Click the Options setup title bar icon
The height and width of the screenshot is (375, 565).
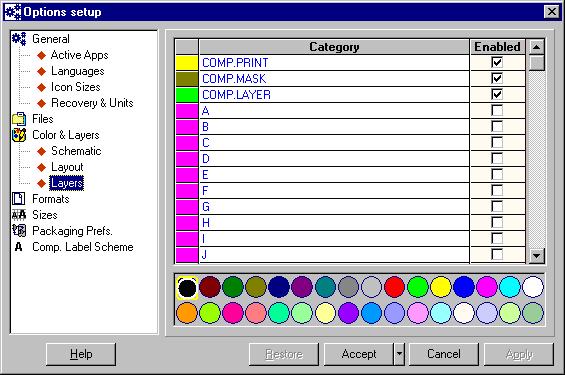13,12
